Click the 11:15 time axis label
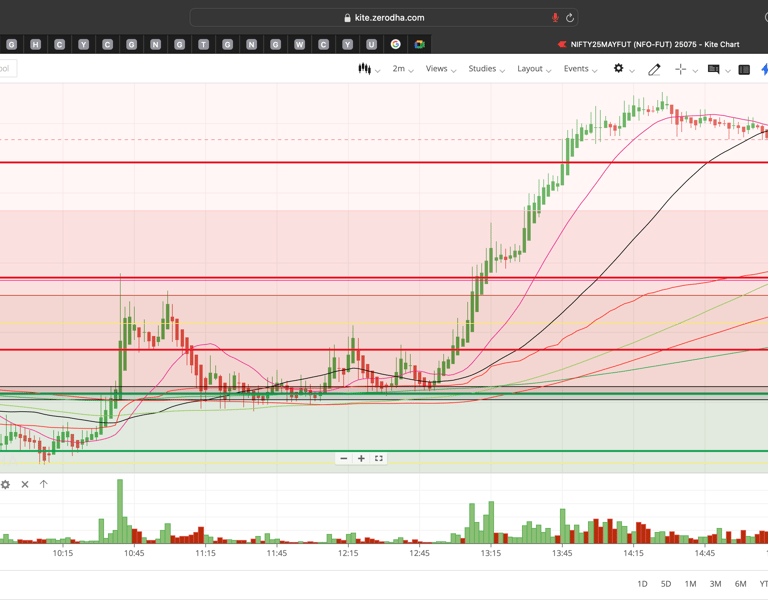 [x=205, y=553]
